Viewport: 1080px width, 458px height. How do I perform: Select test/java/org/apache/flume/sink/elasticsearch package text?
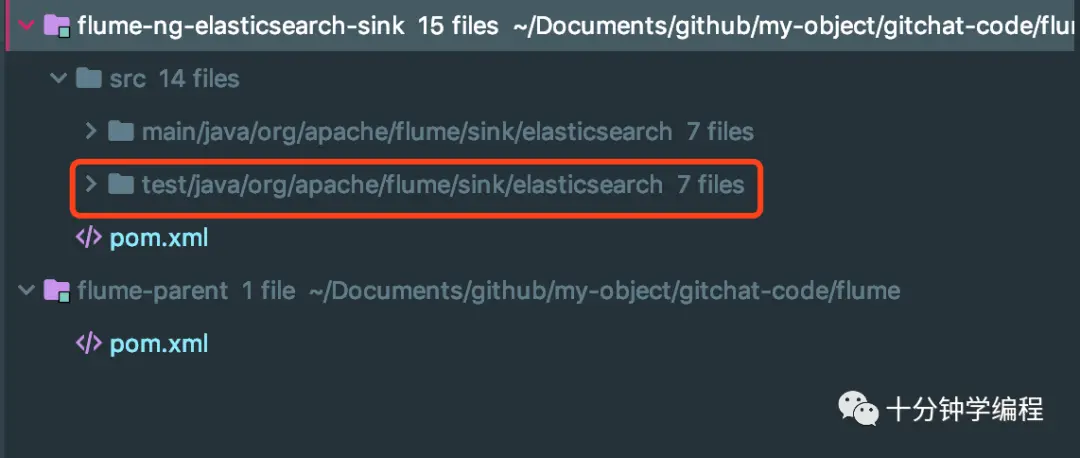pos(402,184)
